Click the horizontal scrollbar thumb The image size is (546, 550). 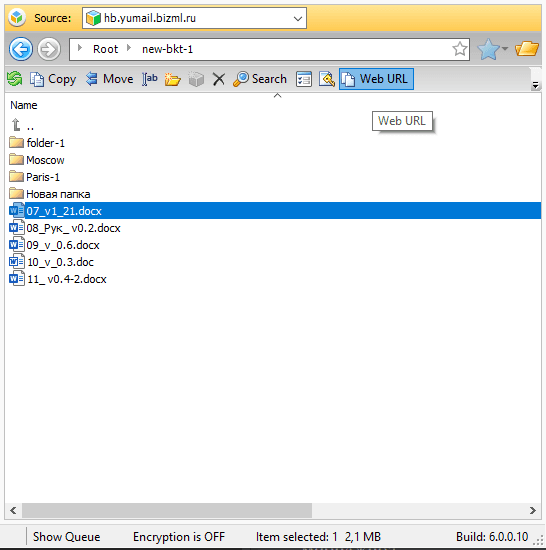pyautogui.click(x=167, y=510)
